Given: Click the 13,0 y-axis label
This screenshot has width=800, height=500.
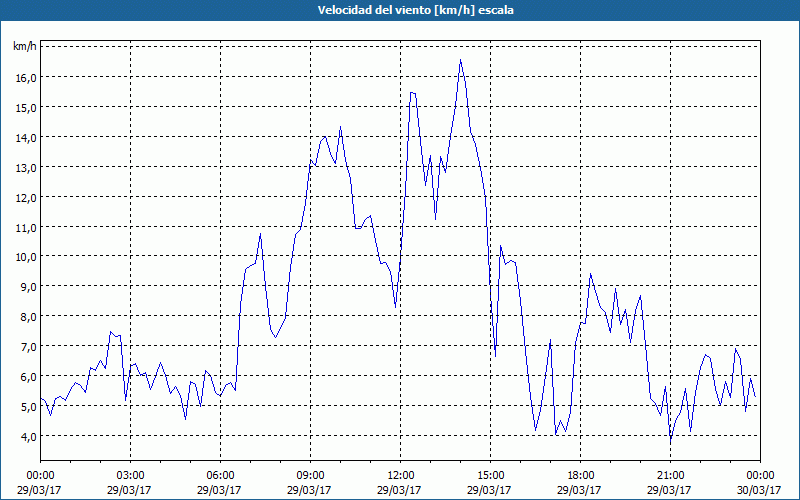Looking at the screenshot, I should coord(26,167).
